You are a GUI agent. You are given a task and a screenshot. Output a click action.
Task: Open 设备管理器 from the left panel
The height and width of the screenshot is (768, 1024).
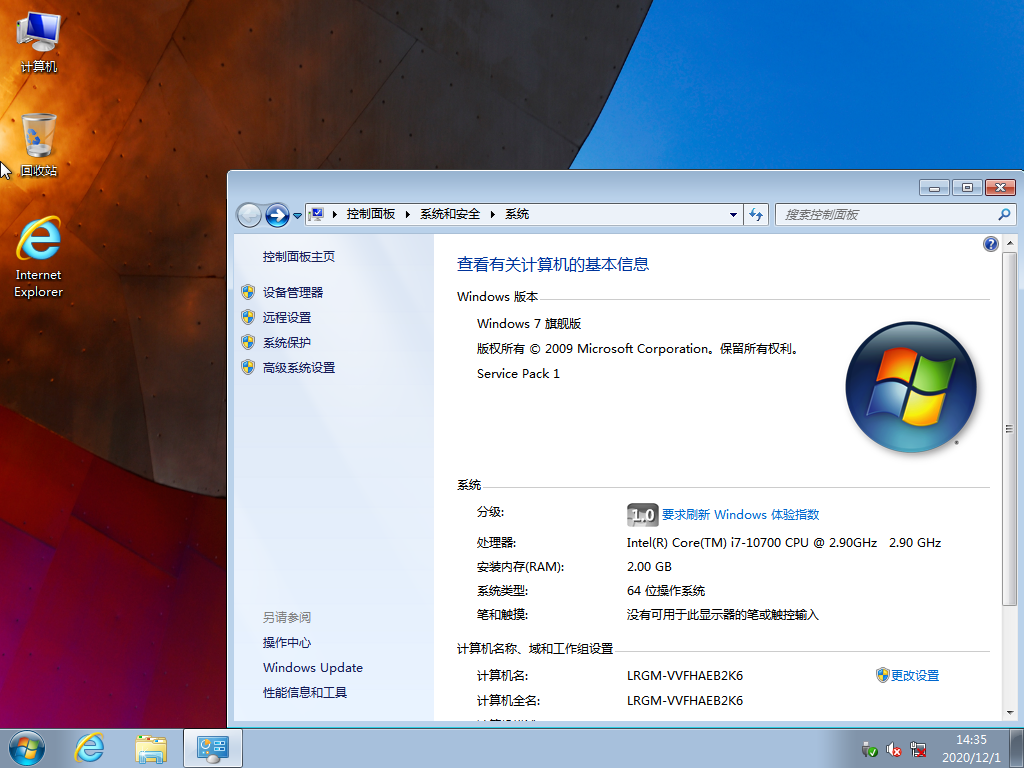click(x=292, y=292)
